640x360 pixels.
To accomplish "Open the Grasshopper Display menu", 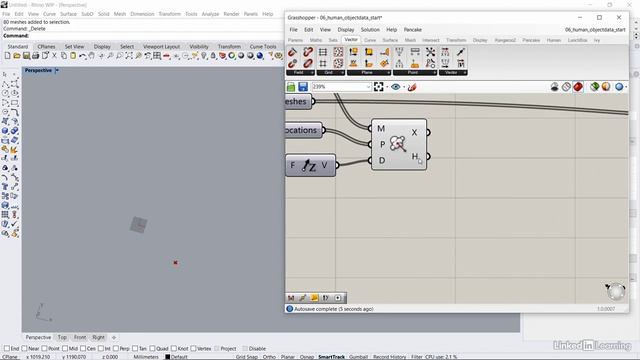I will (x=346, y=30).
